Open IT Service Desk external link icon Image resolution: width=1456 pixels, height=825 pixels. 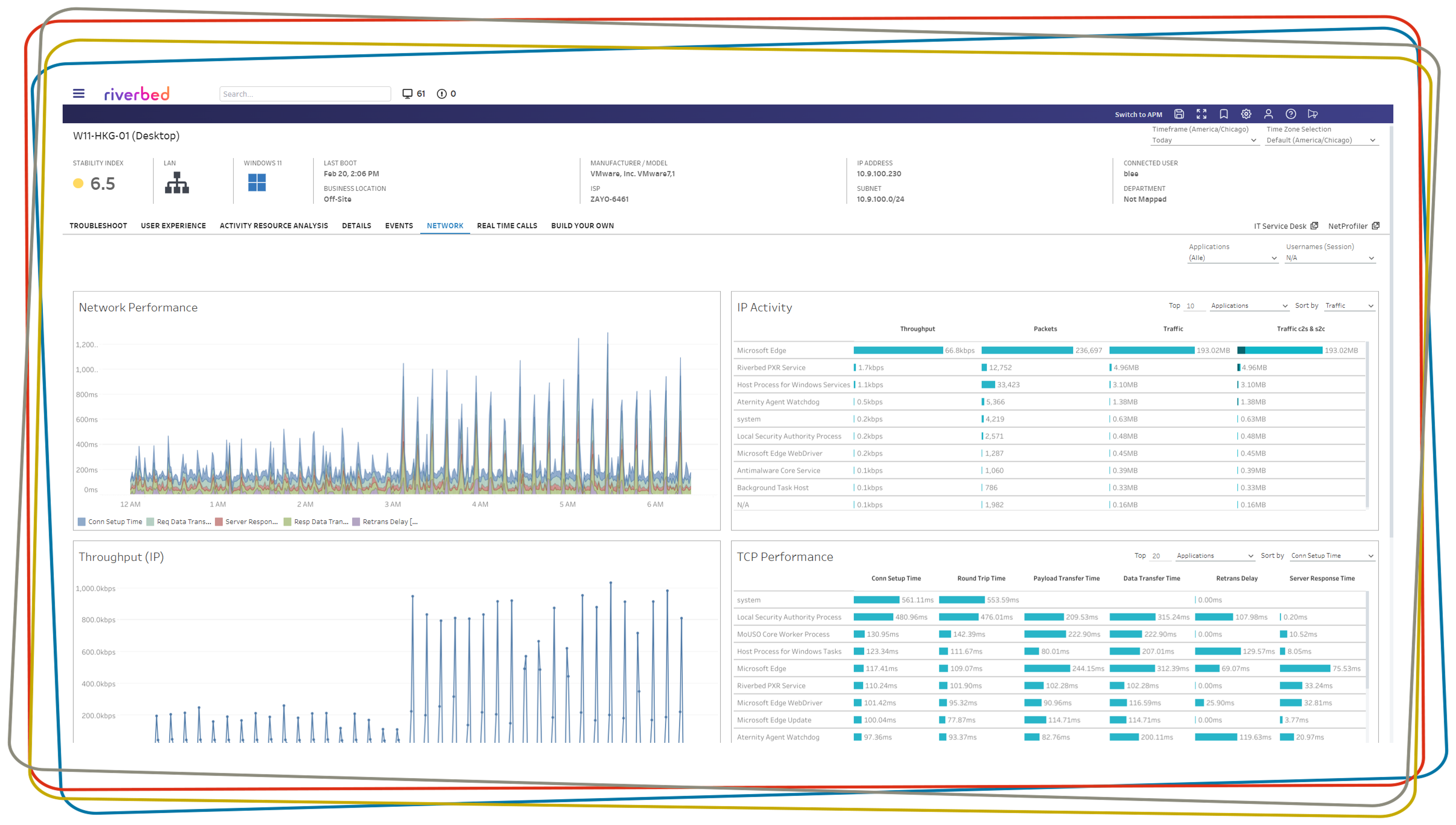tap(1314, 226)
